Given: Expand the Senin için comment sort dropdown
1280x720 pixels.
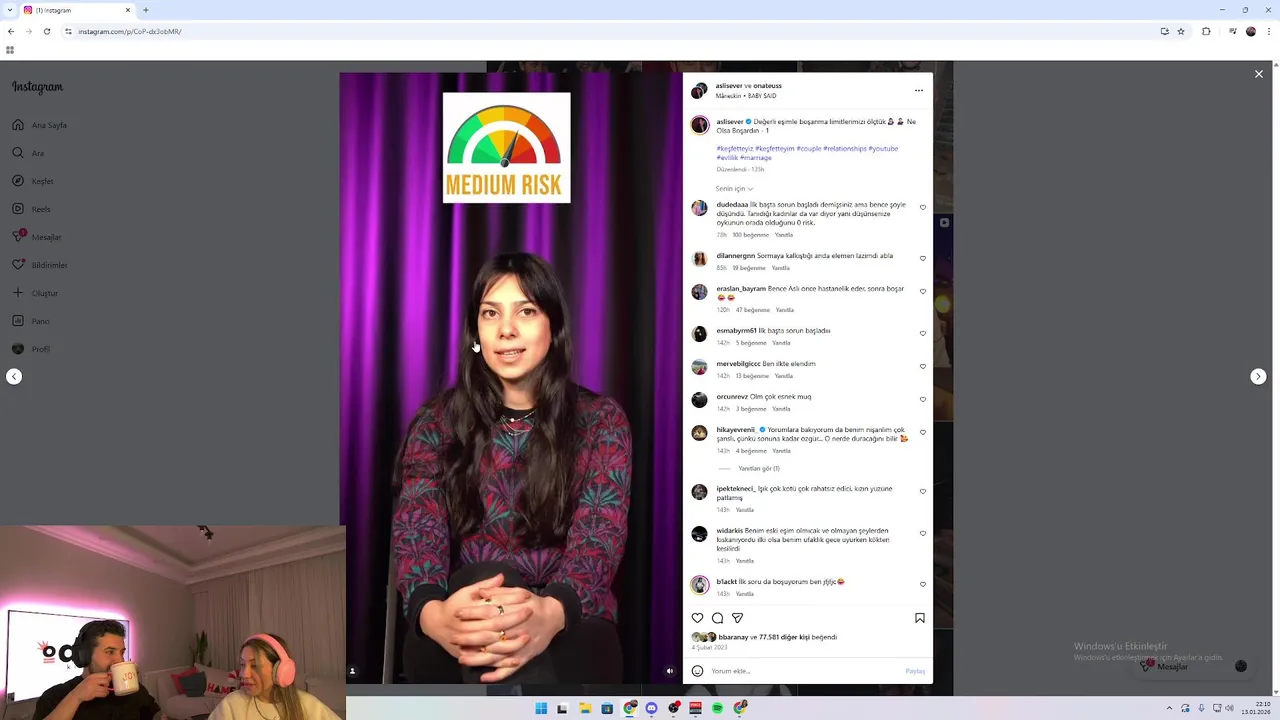Looking at the screenshot, I should (x=734, y=188).
